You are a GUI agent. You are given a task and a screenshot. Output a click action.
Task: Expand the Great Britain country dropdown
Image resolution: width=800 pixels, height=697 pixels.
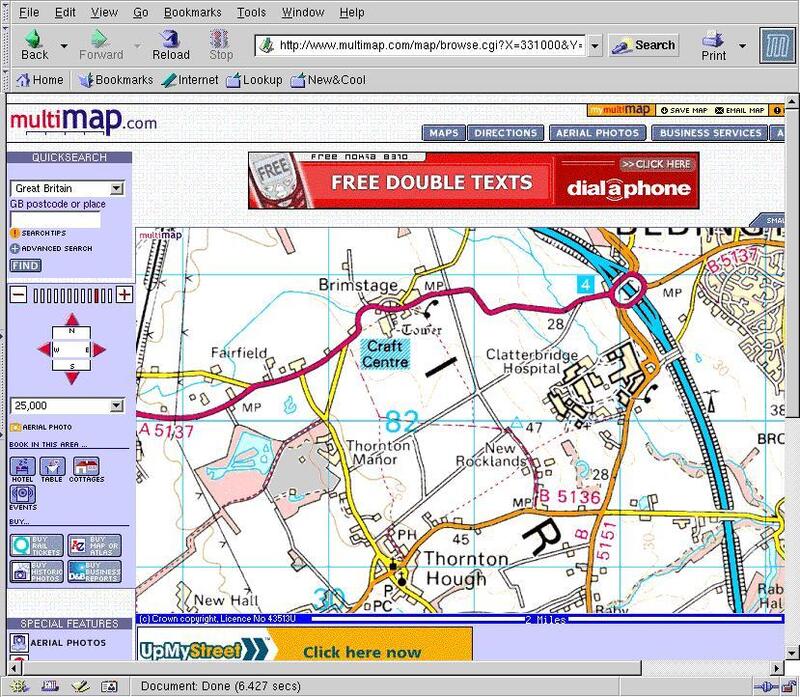pos(117,188)
